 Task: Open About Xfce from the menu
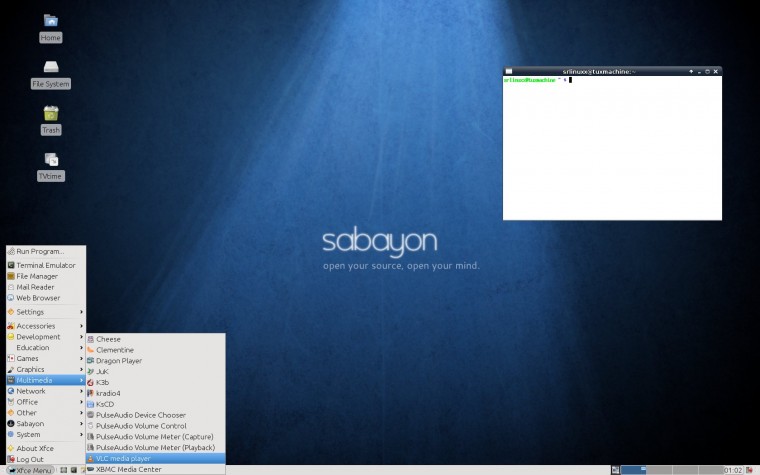pos(46,448)
